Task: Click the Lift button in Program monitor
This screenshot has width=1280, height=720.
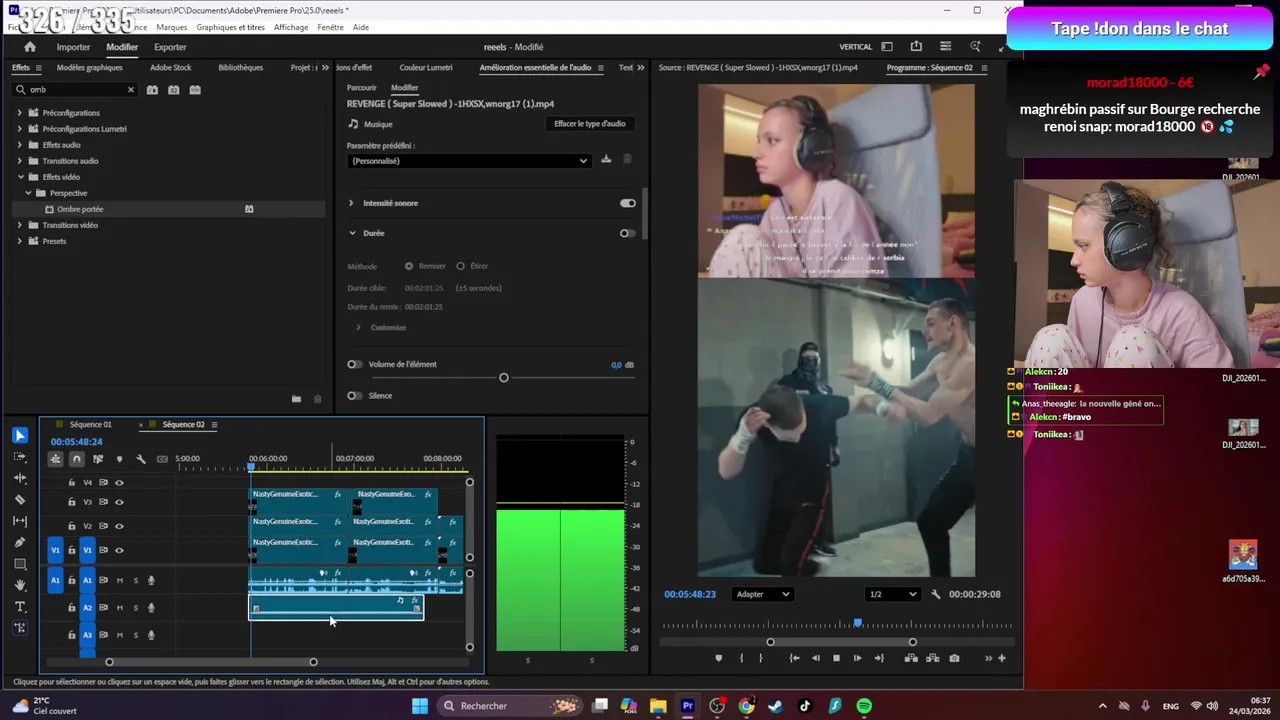Action: (911, 658)
